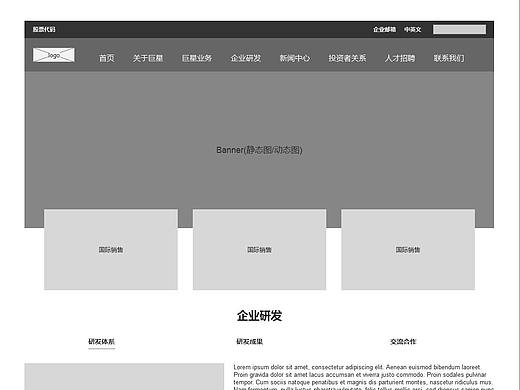Click the gray image placeholder beside the Lorem ipsum text
This screenshot has height=390, width=520.
(x=124, y=377)
